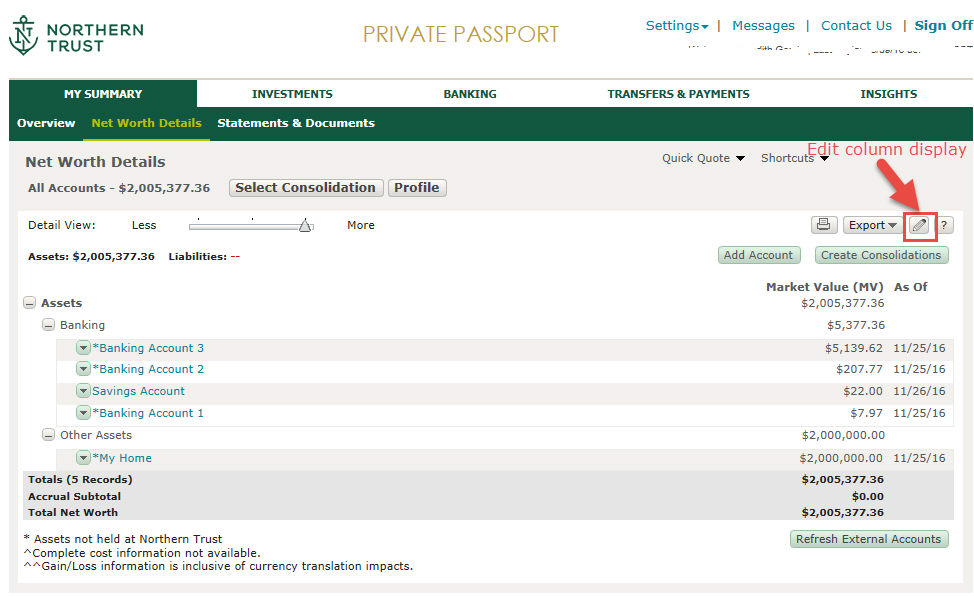
Task: Open the Messages link
Action: pos(763,25)
